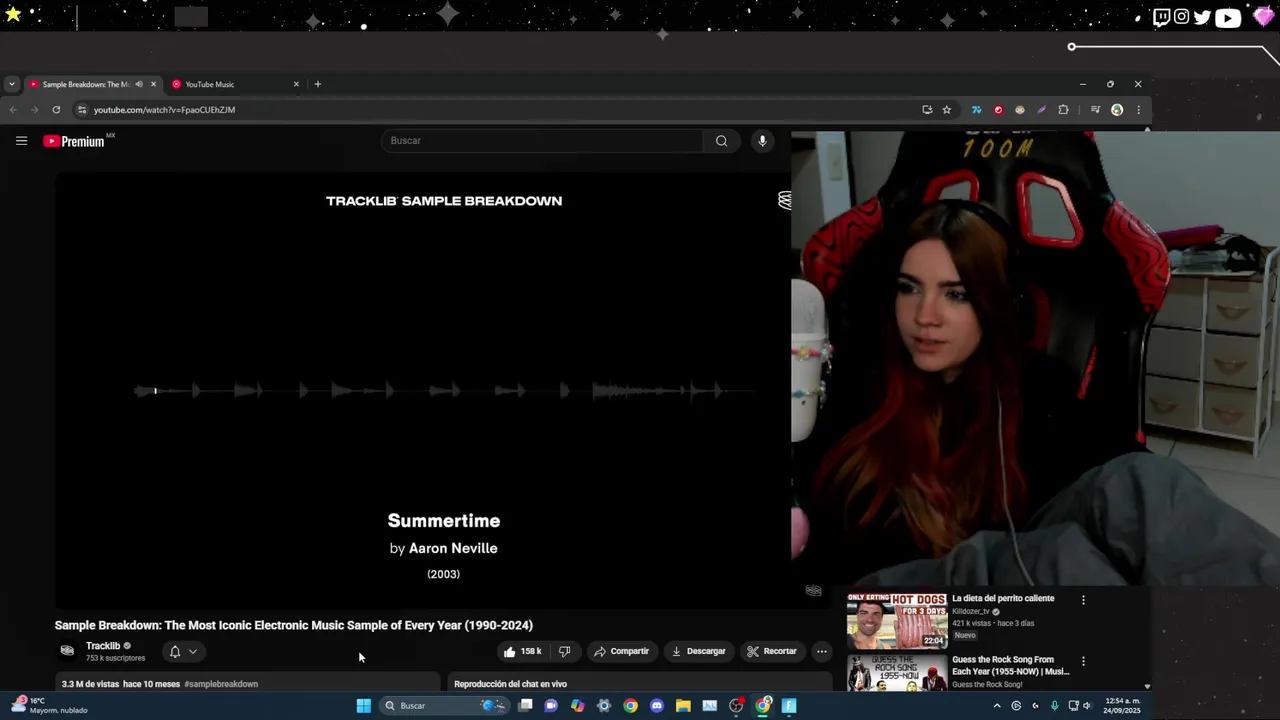Click the red circular extension icon

998,110
